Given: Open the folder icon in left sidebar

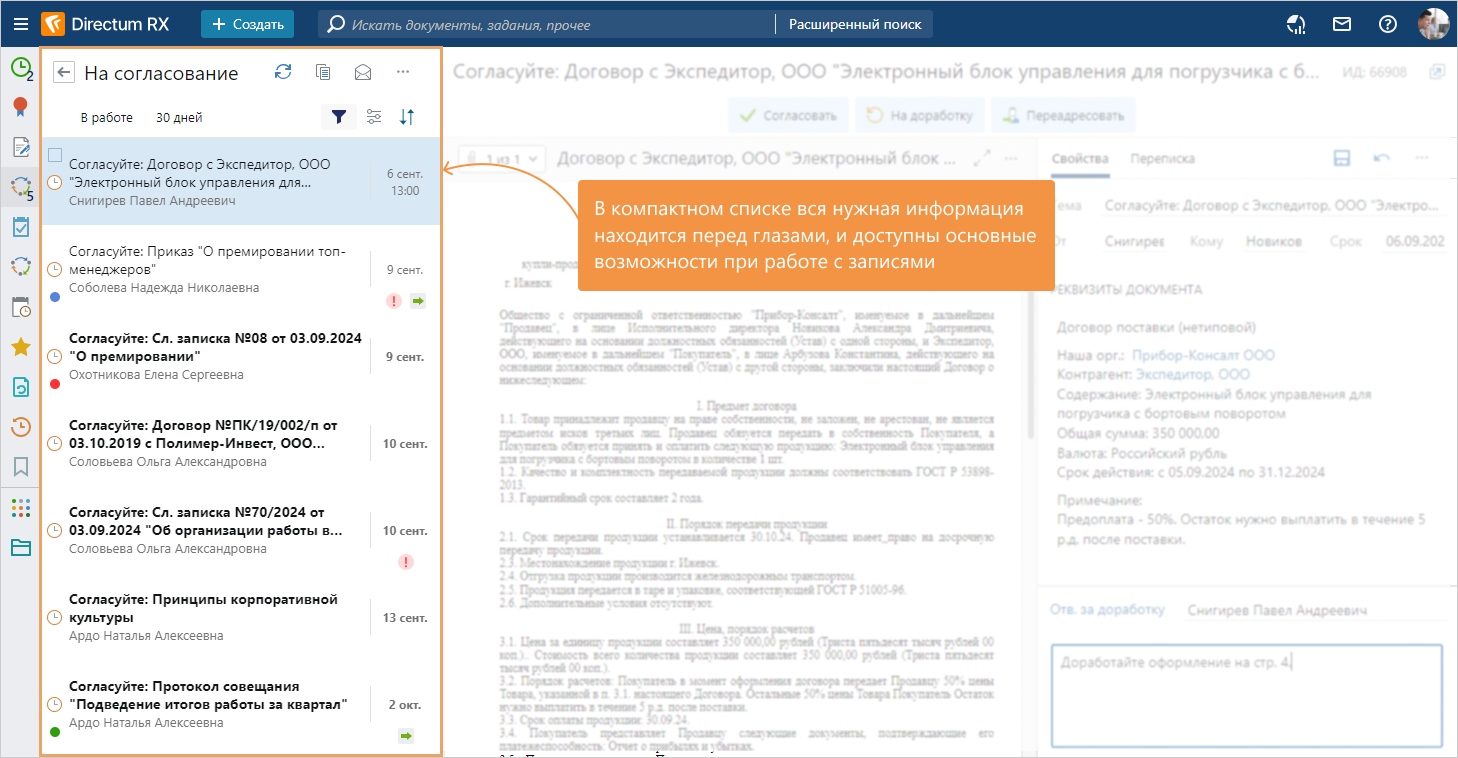Looking at the screenshot, I should 21,547.
